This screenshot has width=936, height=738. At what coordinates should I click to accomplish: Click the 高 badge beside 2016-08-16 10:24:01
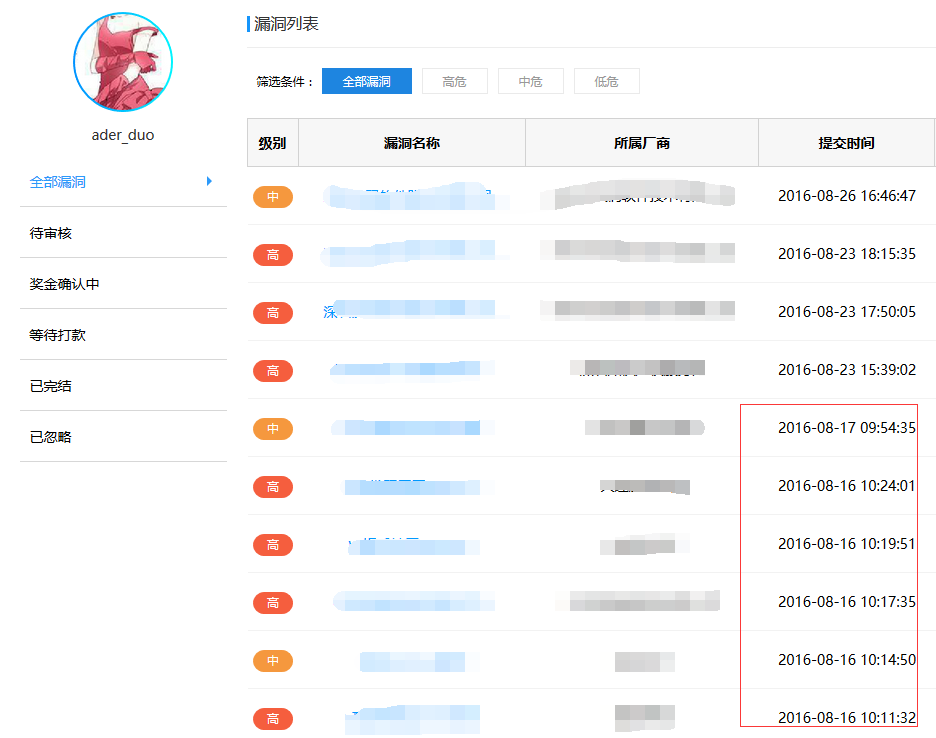point(272,487)
